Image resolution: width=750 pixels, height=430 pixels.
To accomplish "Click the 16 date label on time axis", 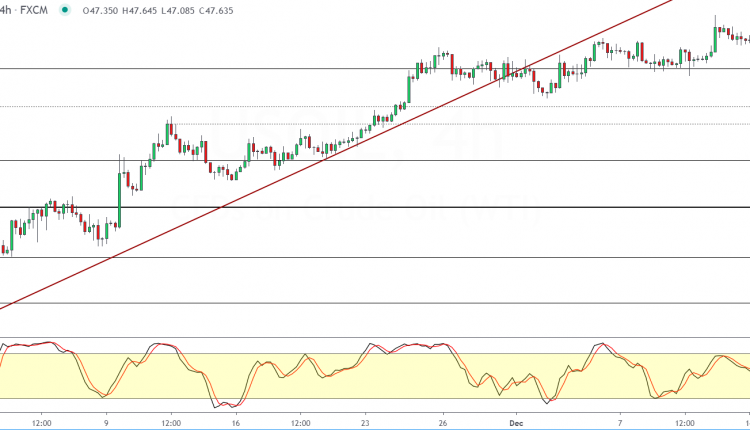I will (234, 423).
